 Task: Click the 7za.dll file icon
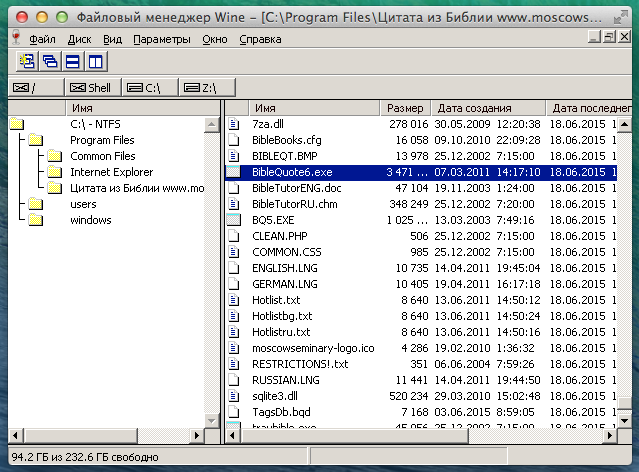click(235, 124)
